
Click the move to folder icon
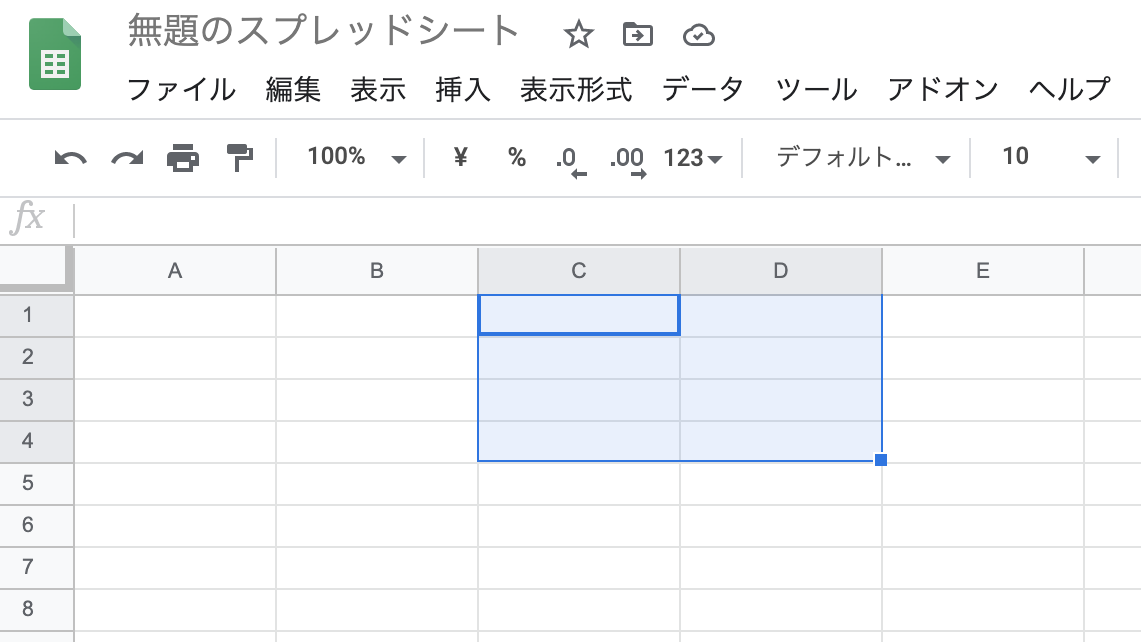(x=637, y=35)
